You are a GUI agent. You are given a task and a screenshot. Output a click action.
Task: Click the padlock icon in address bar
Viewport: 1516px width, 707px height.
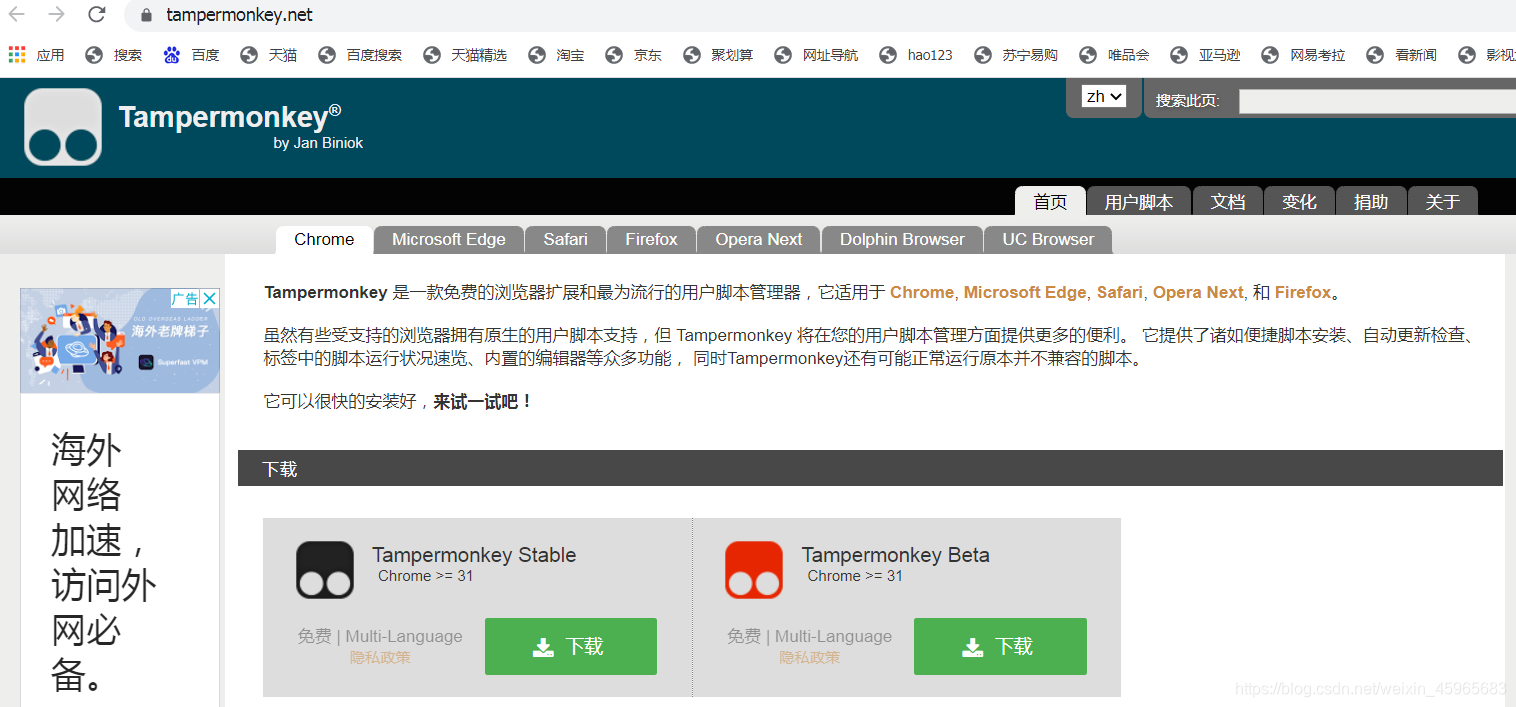coord(147,15)
